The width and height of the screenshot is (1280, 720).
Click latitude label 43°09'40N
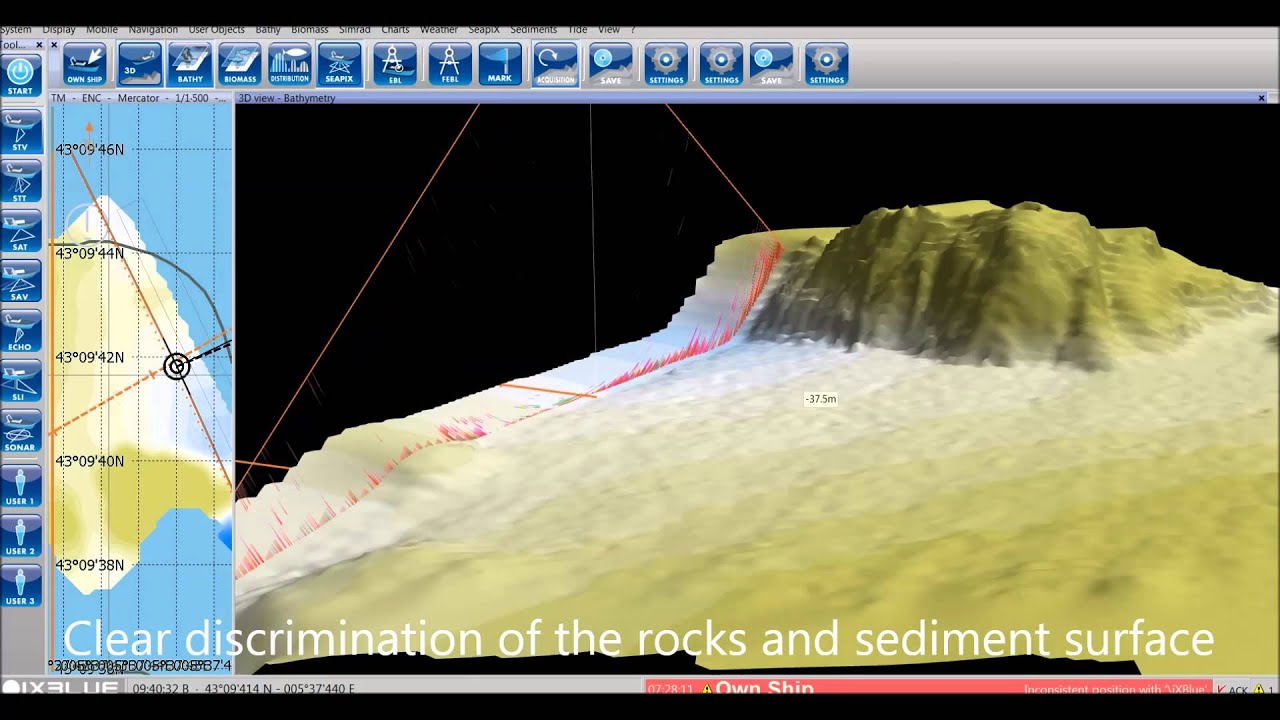coord(90,461)
